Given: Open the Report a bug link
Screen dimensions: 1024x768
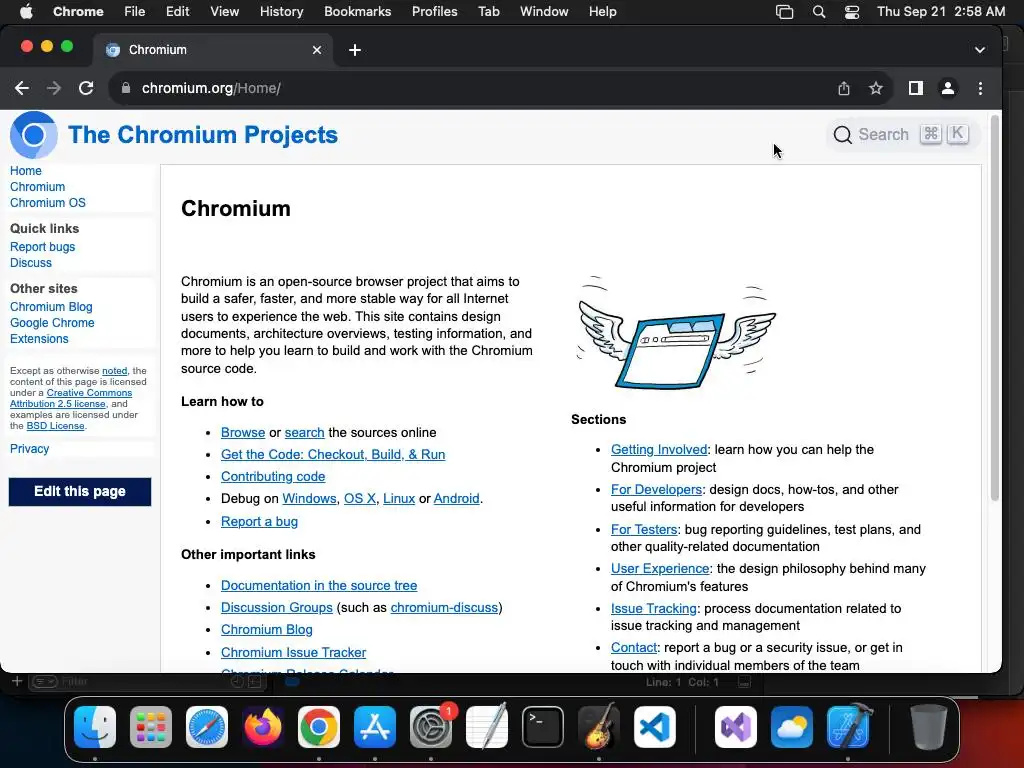Looking at the screenshot, I should 259,522.
